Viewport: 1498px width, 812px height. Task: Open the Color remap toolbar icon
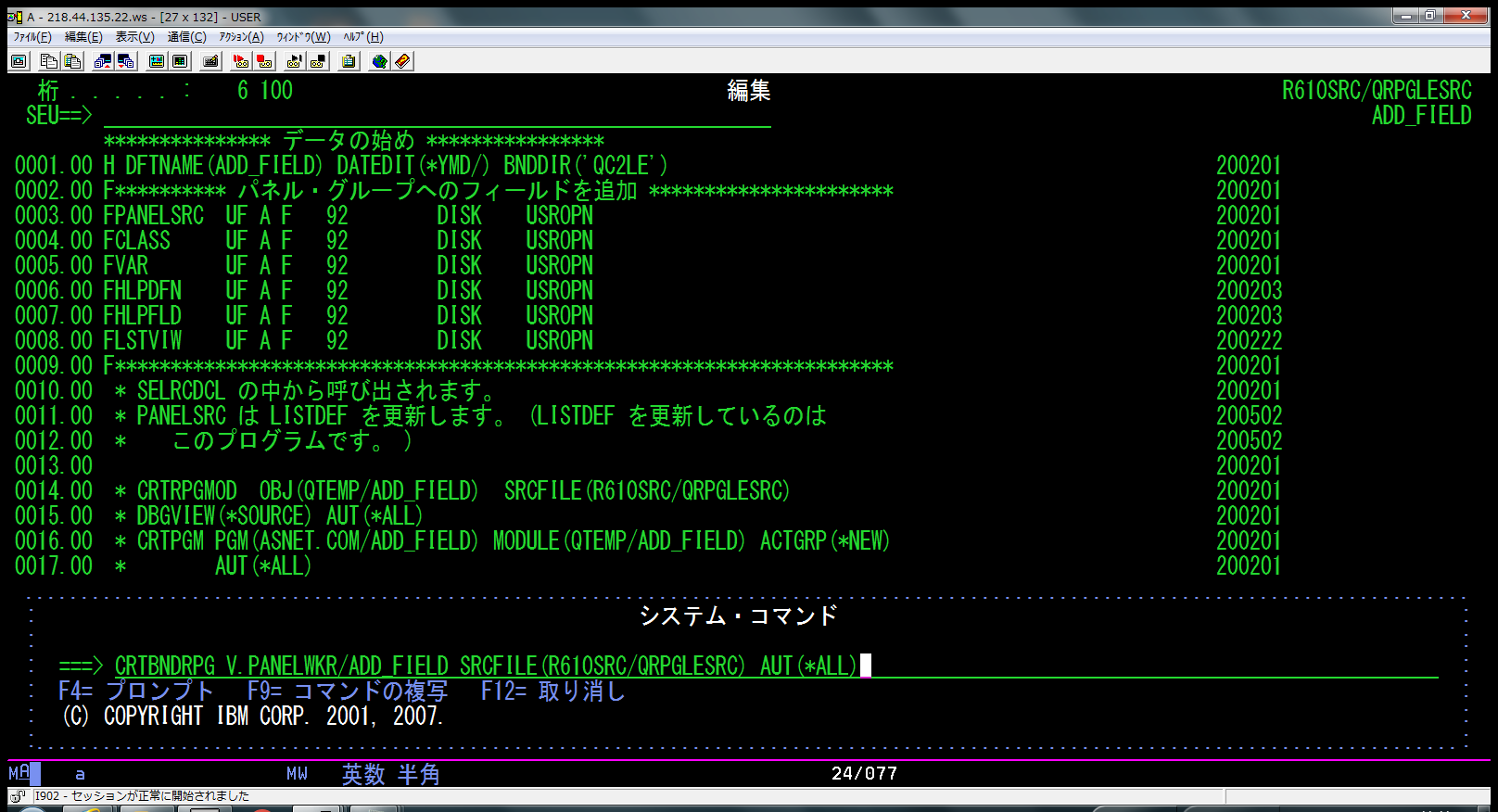180,61
